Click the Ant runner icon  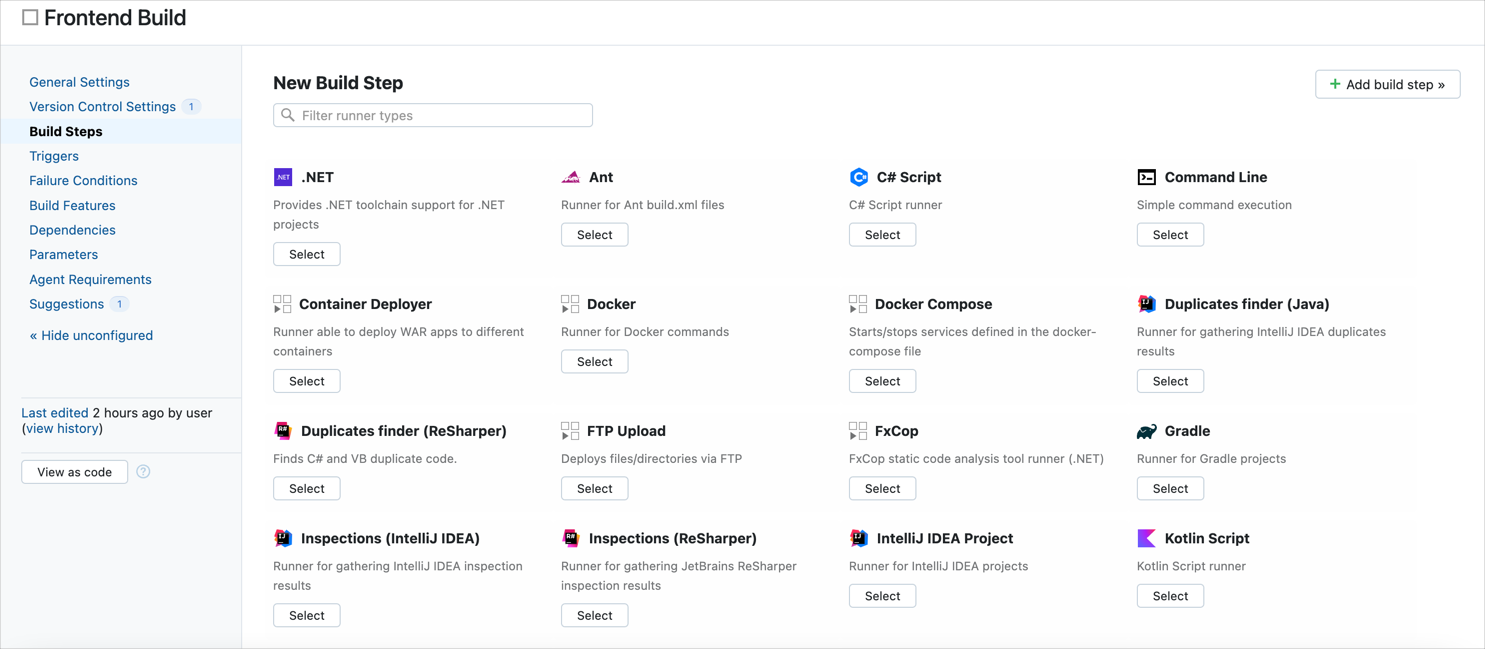[x=571, y=176]
